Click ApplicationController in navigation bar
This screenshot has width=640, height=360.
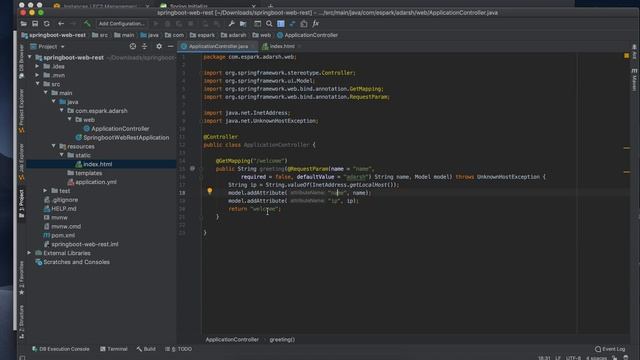tap(307, 35)
